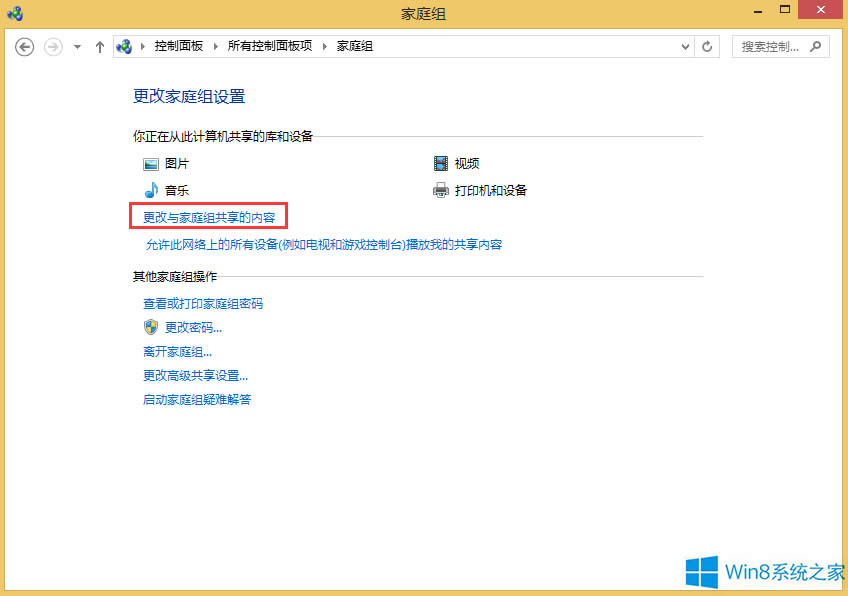Screen dimensions: 848x596
Task: 打开地址栏右侧的下拉列表
Action: pyautogui.click(x=683, y=46)
